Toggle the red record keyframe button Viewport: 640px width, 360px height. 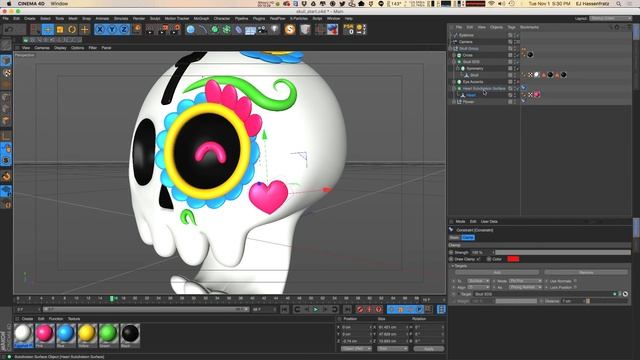(x=360, y=309)
